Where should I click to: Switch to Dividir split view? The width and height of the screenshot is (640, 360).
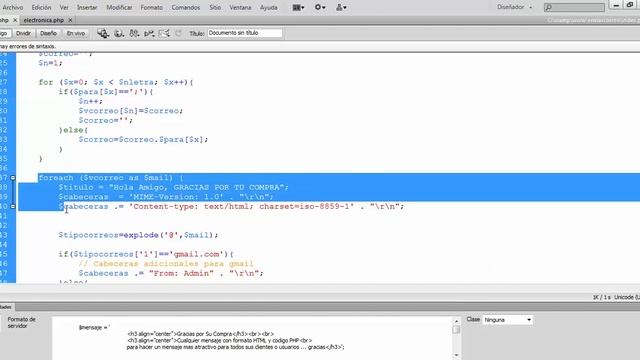[23, 33]
